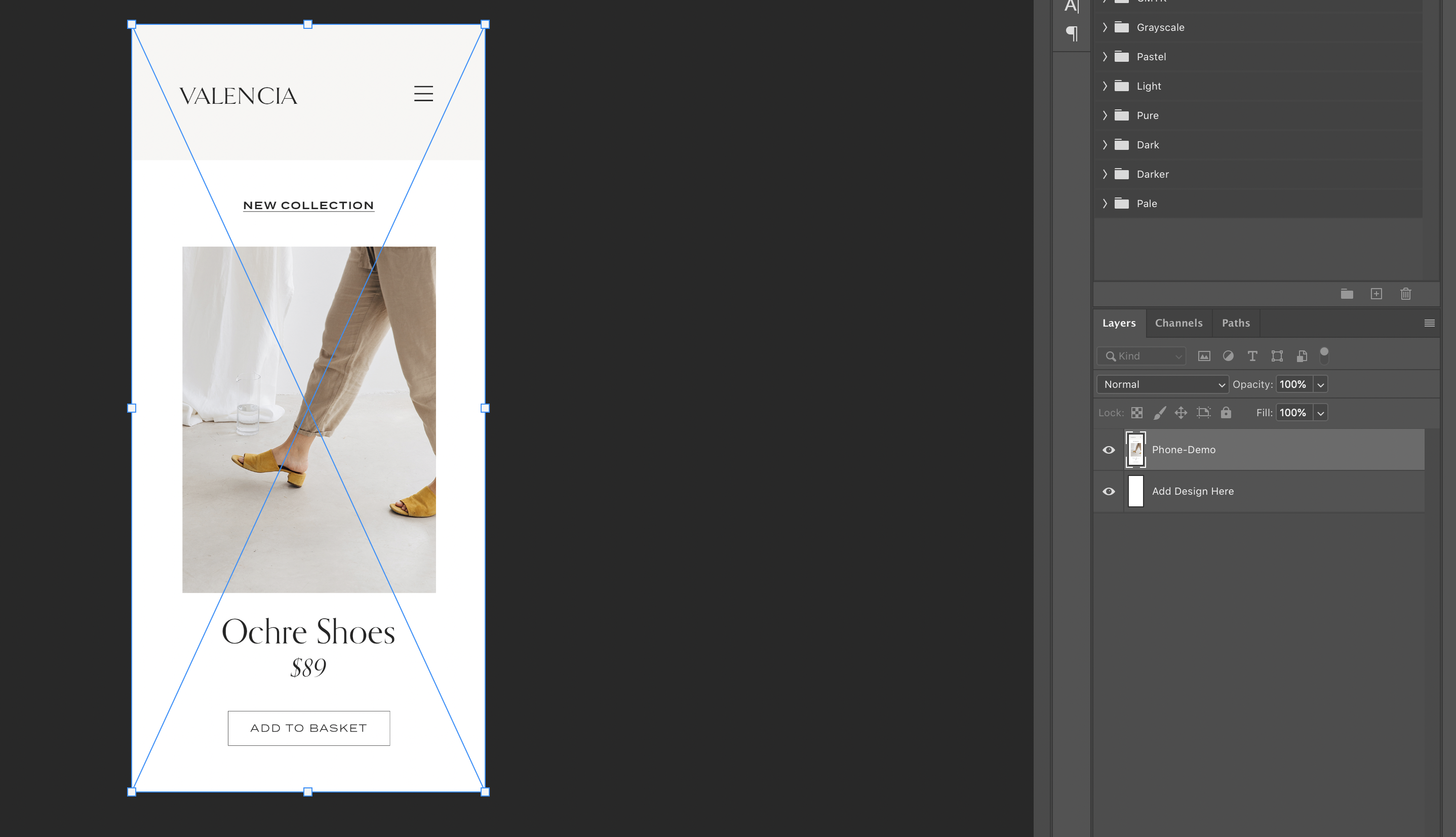Open Paragraph panel icon
Screen dimensions: 1456x837
pos(1072,33)
